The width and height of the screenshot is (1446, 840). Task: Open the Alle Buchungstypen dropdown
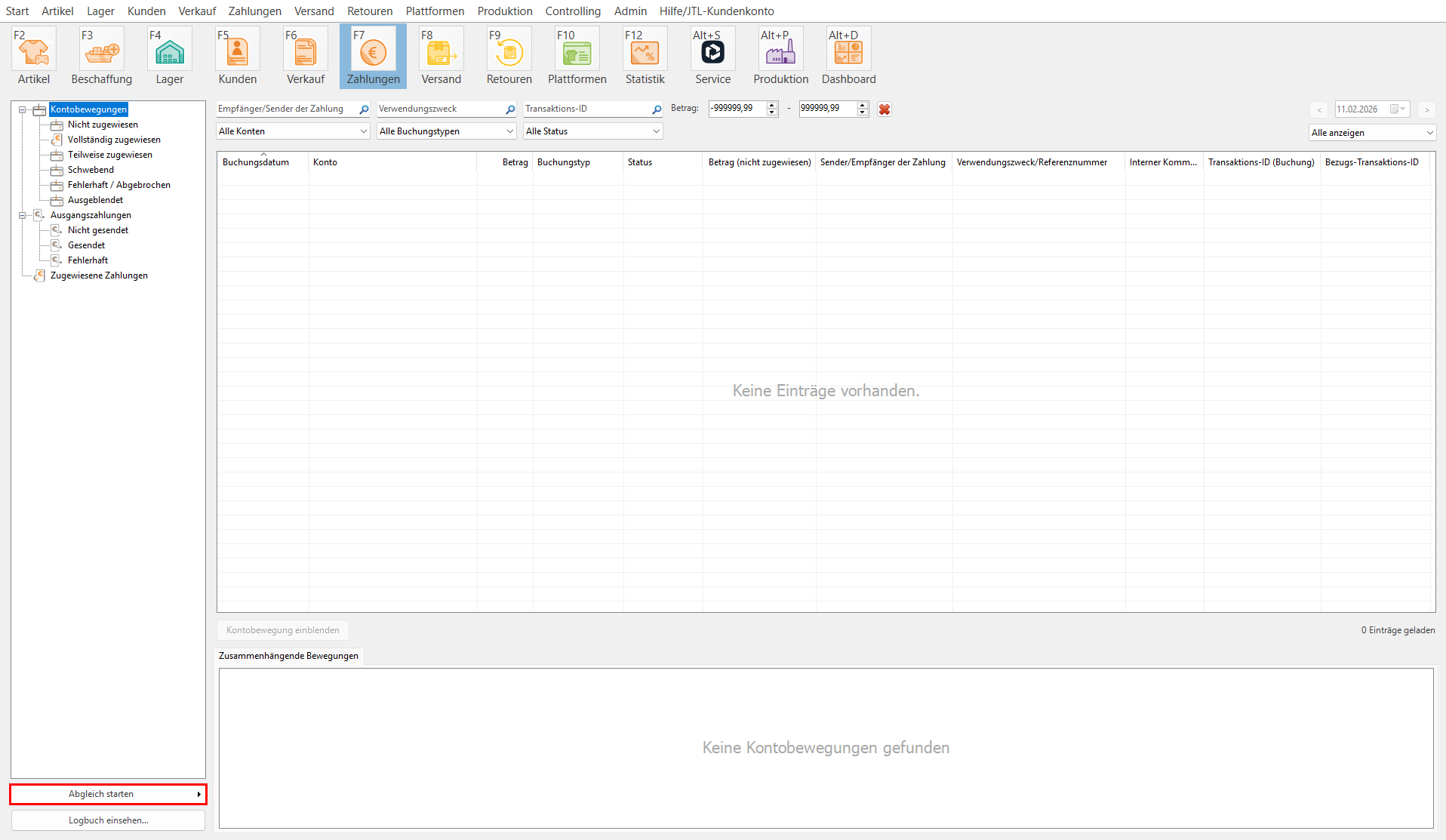(x=446, y=131)
